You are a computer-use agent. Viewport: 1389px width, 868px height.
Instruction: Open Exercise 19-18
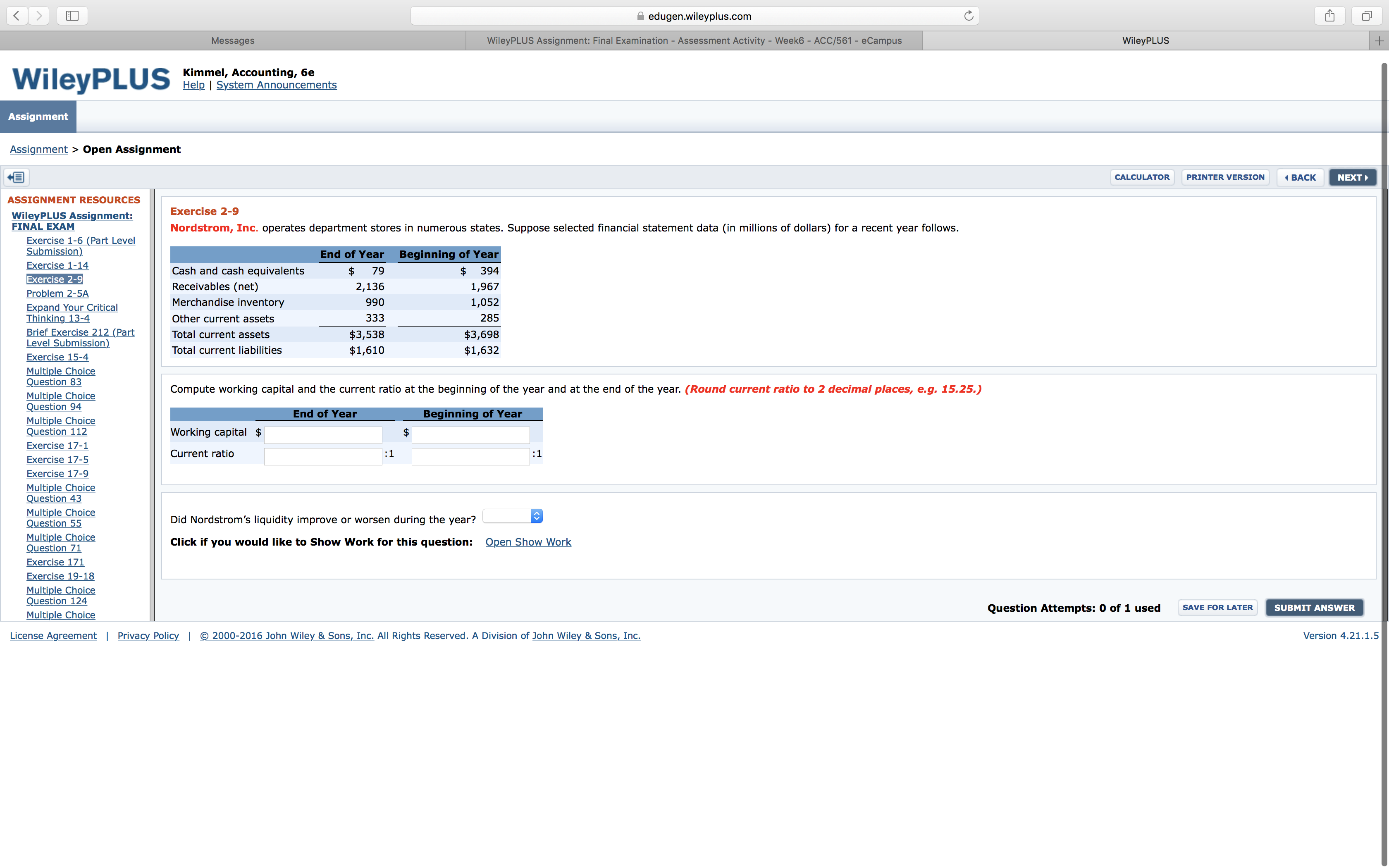pyautogui.click(x=60, y=576)
